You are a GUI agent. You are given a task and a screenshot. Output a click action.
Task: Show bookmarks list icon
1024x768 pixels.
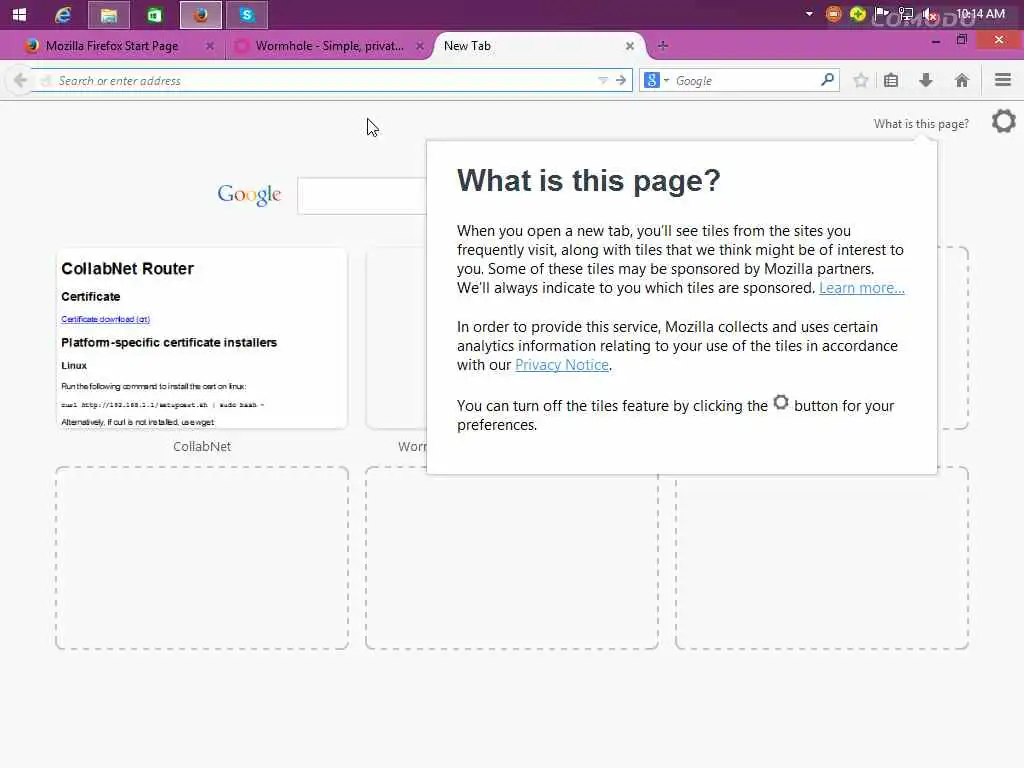click(x=891, y=80)
